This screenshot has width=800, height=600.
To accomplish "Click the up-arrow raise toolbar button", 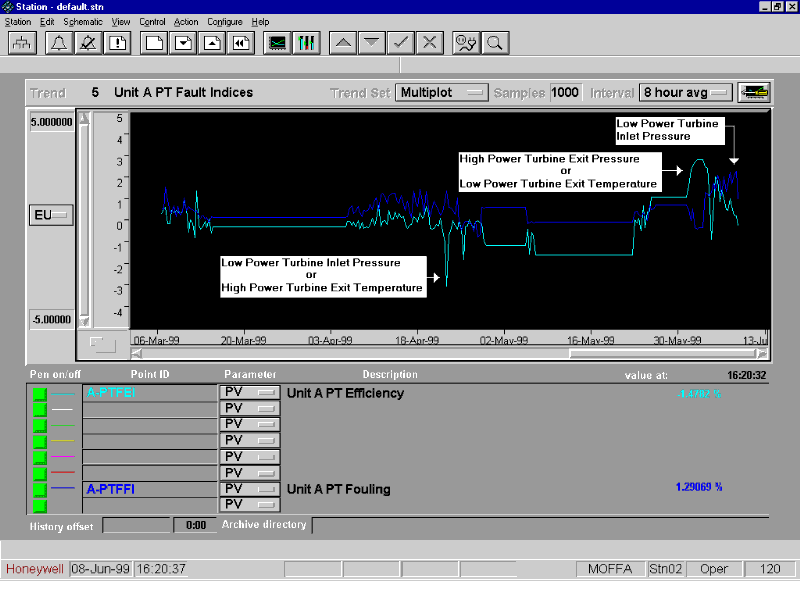I will tap(342, 43).
